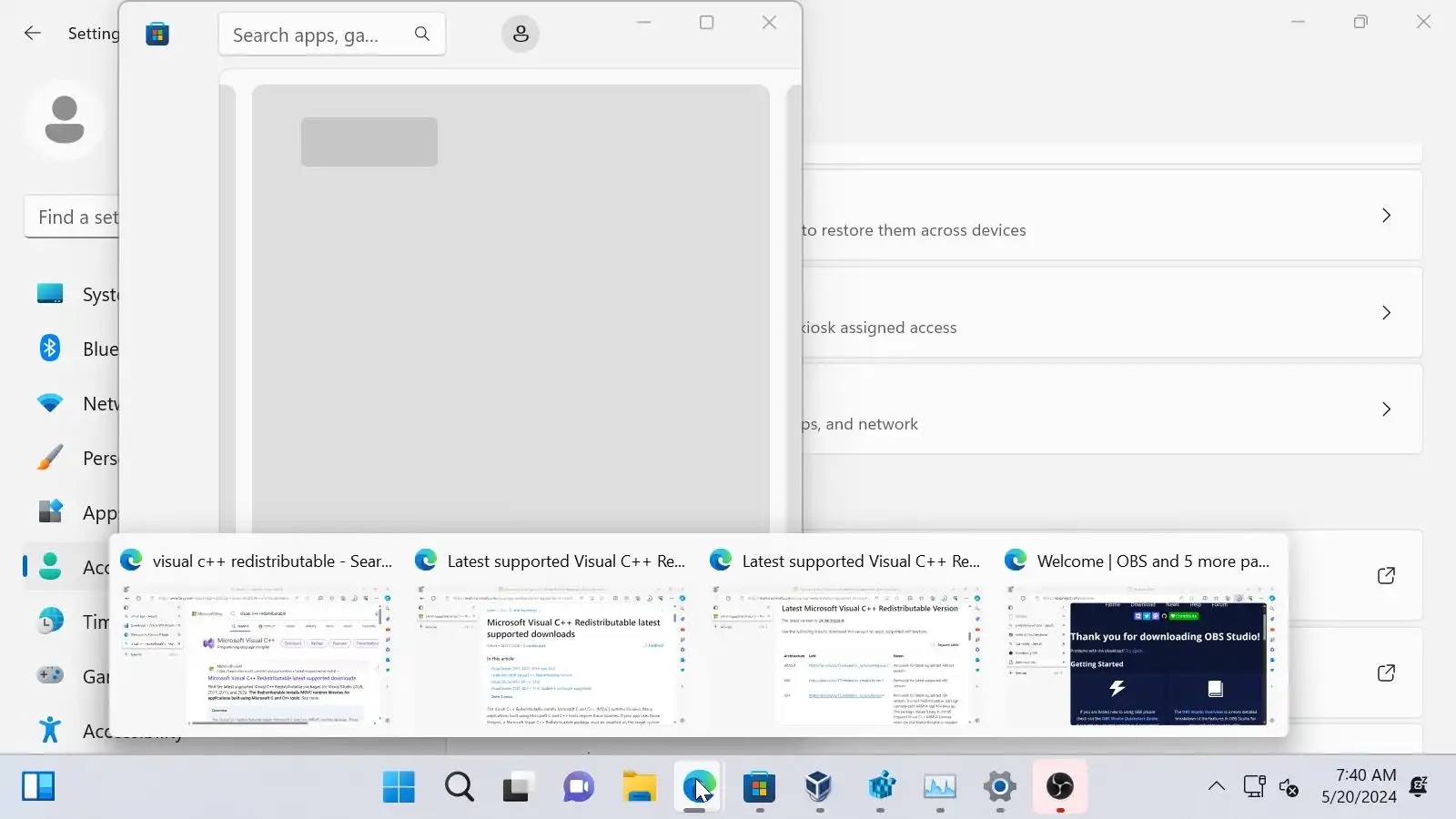Open 'Microsoft Visual C++ Redistributable latest supported downloads' preview
Image resolution: width=1456 pixels, height=819 pixels.
point(551,637)
